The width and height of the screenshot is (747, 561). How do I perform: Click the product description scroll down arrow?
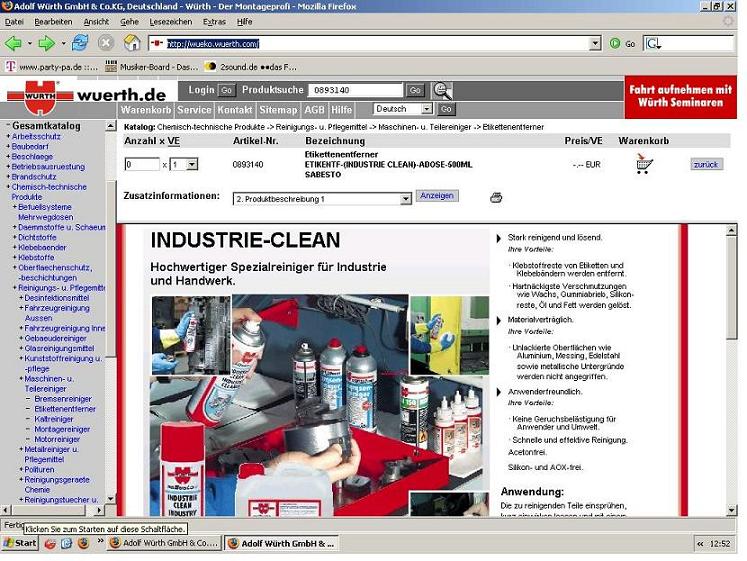732,510
